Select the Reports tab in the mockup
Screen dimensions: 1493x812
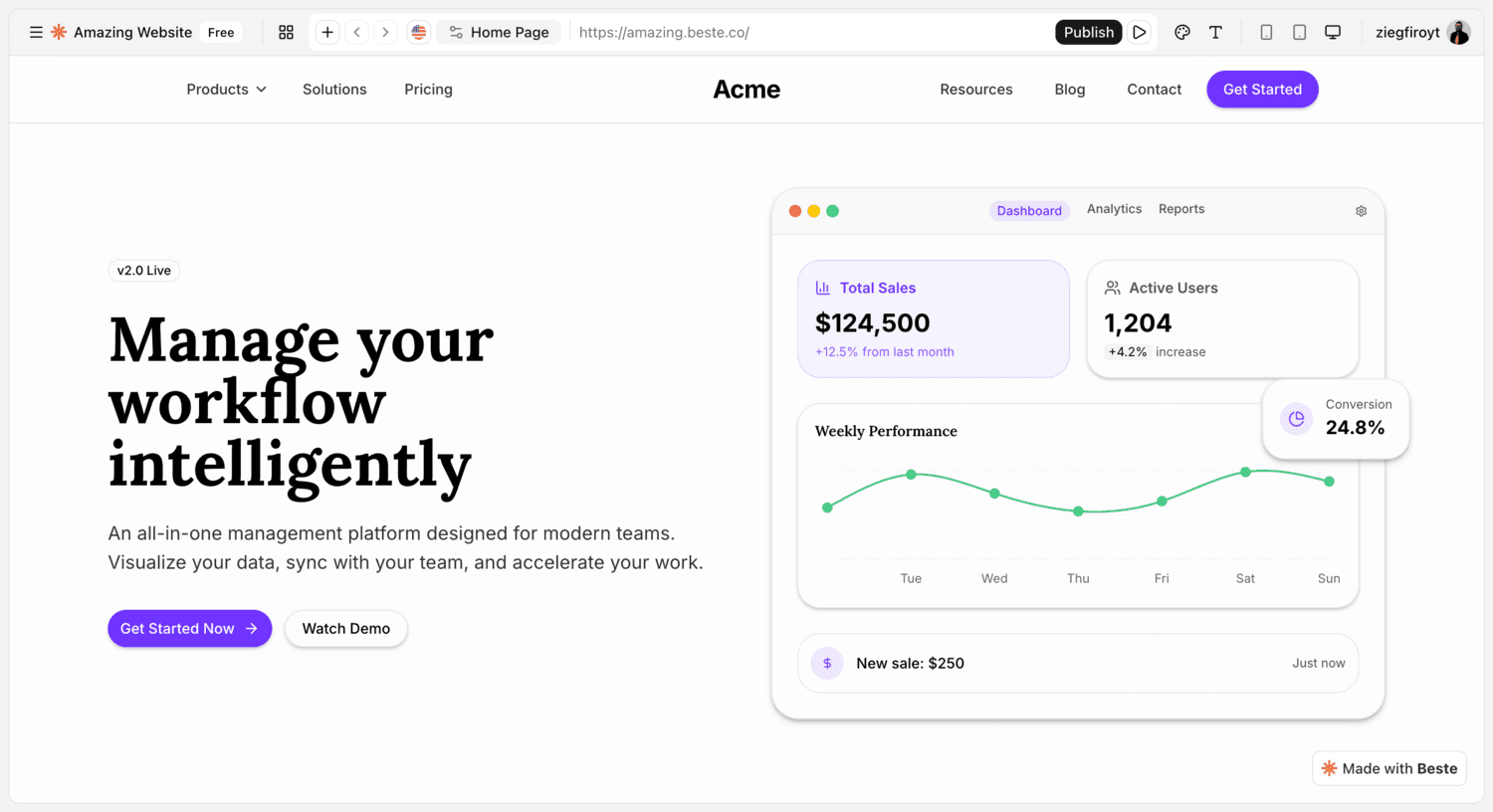click(x=1181, y=209)
